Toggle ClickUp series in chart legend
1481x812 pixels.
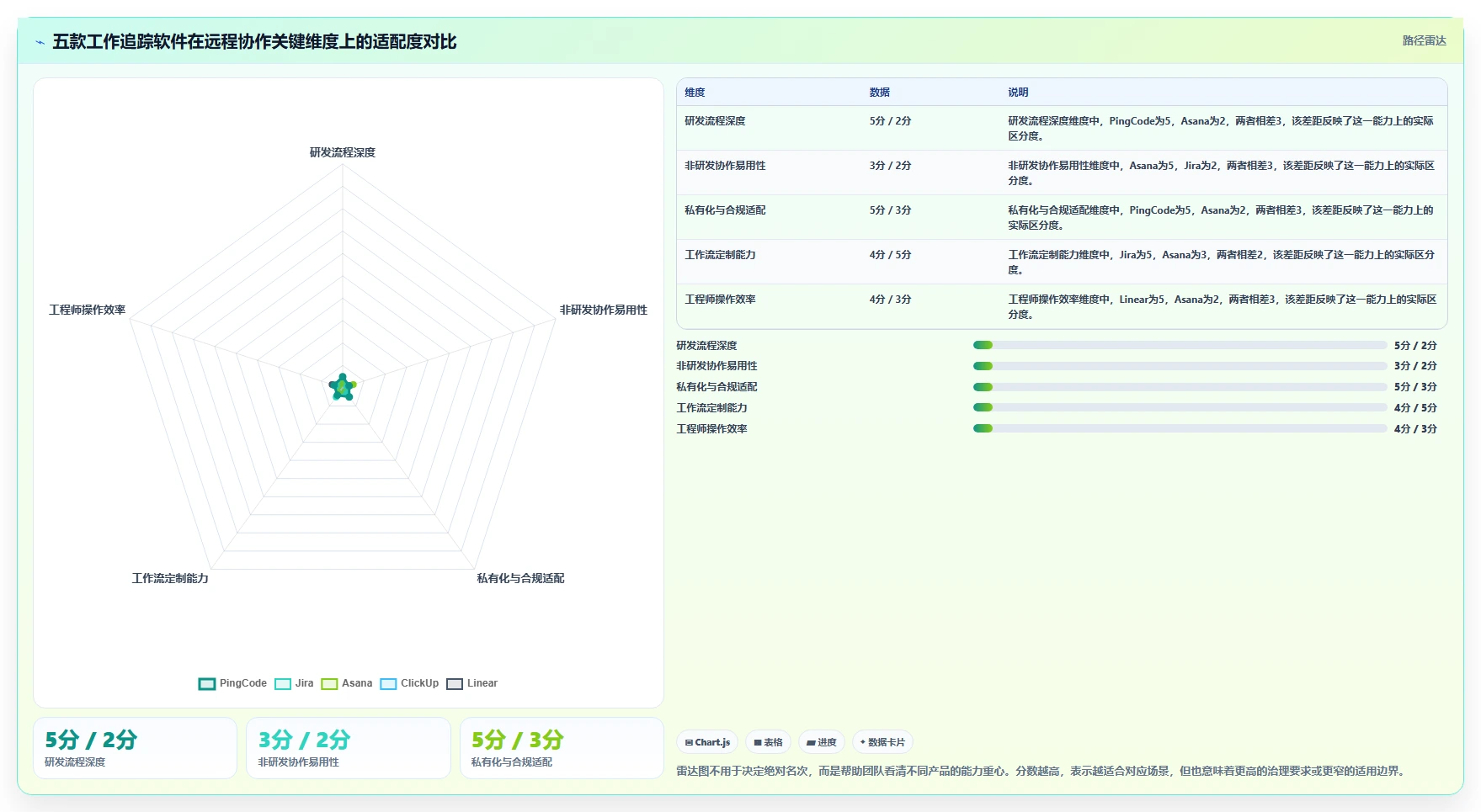(409, 683)
